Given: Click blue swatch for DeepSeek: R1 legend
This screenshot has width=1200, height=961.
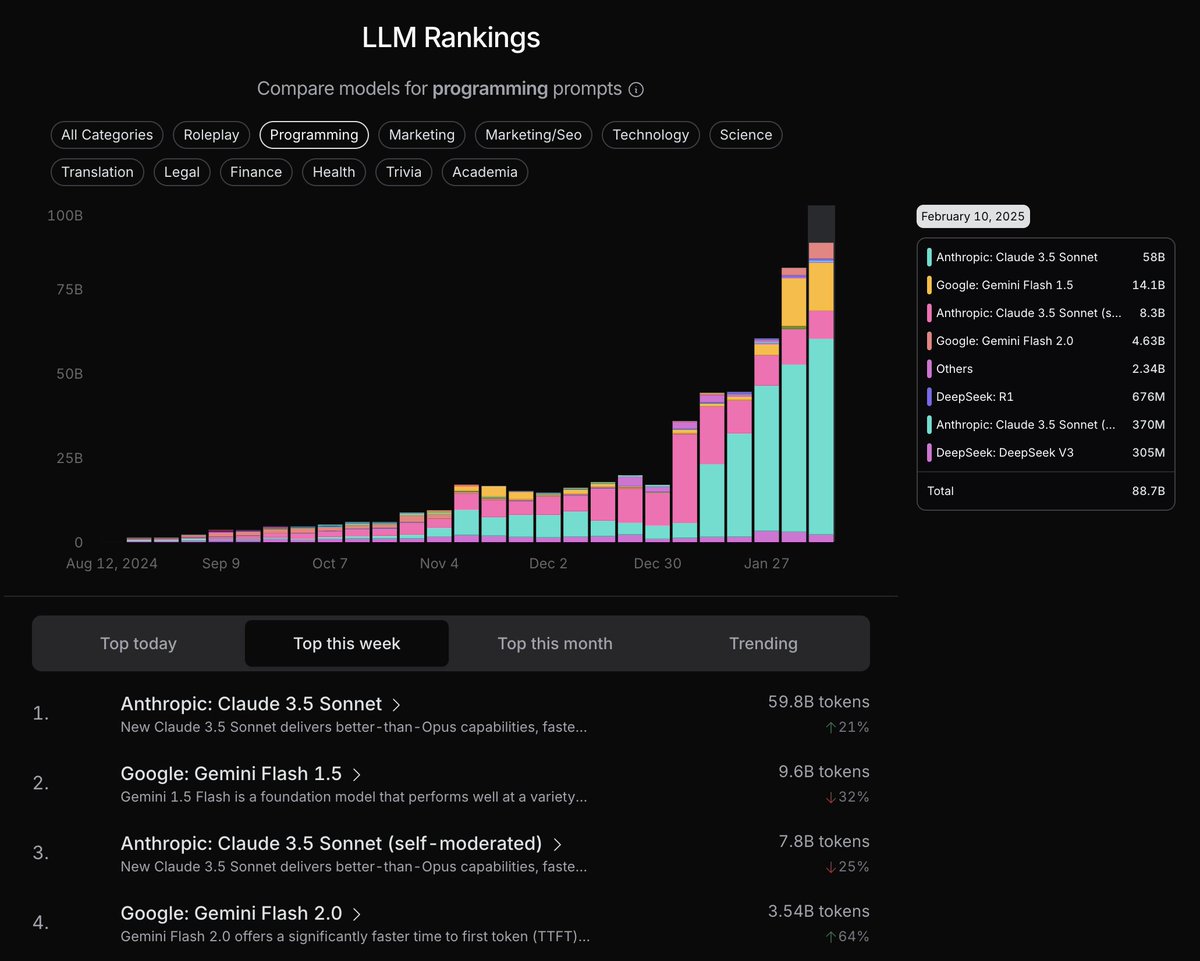Looking at the screenshot, I should click(x=930, y=397).
